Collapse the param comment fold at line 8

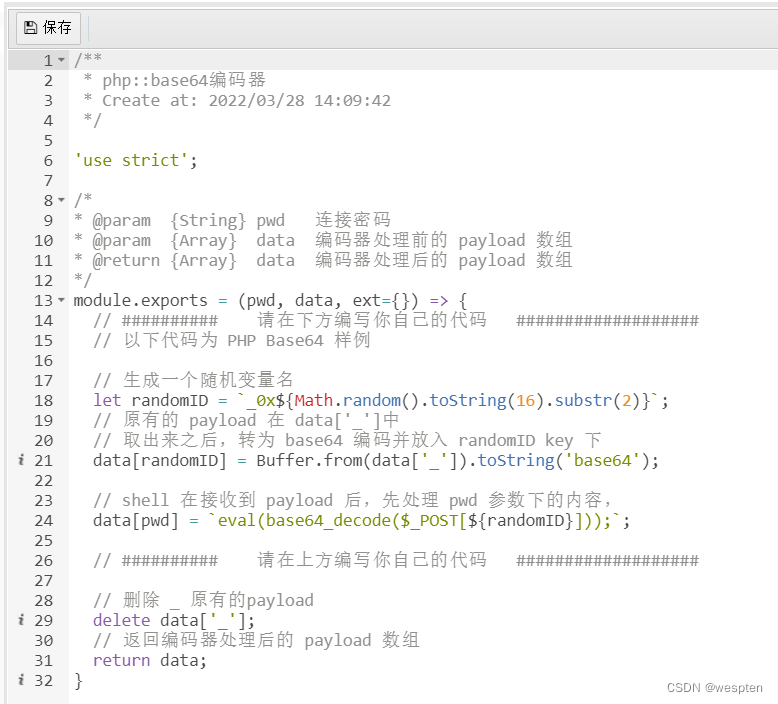coord(62,200)
